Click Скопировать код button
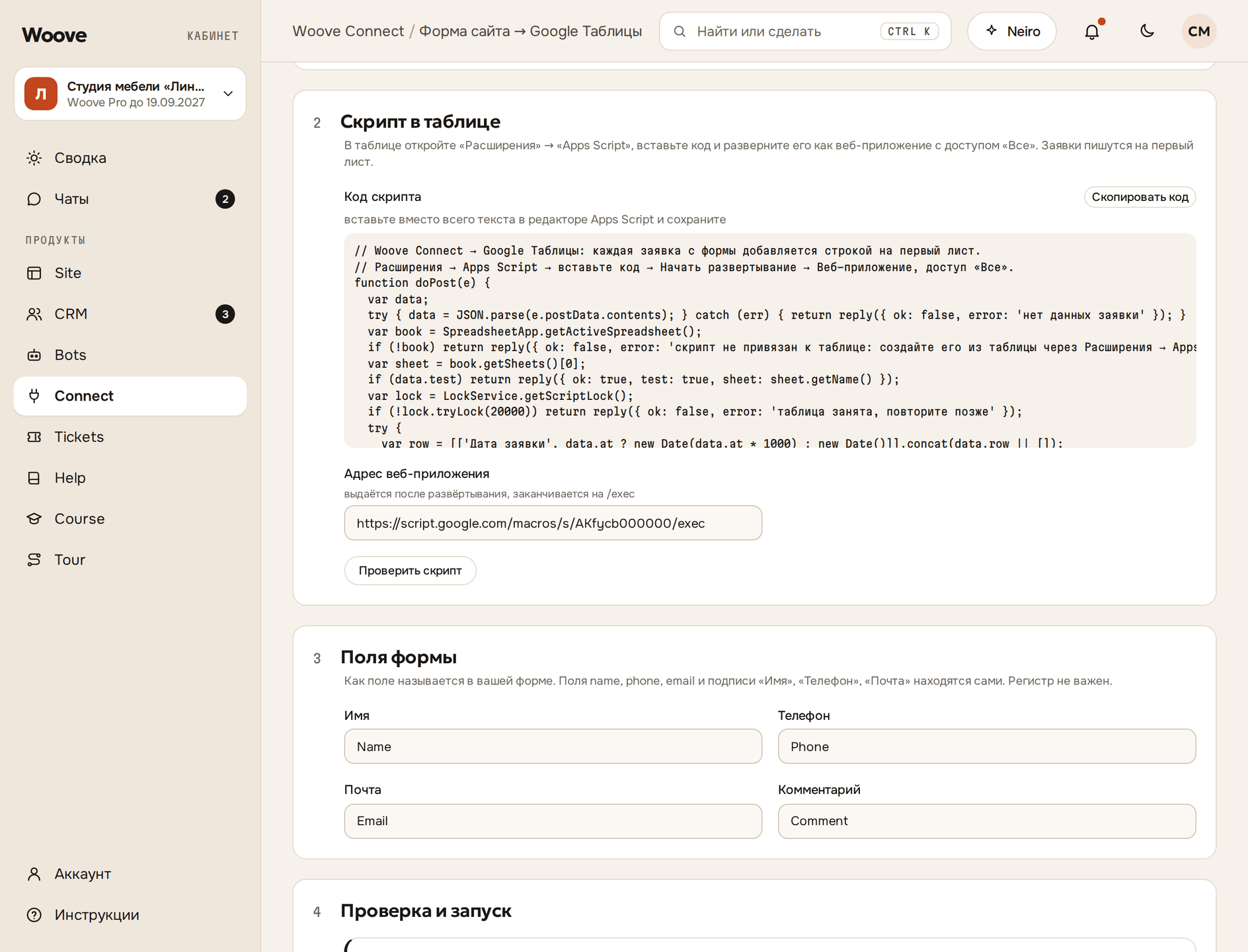The width and height of the screenshot is (1248, 952). click(1140, 197)
